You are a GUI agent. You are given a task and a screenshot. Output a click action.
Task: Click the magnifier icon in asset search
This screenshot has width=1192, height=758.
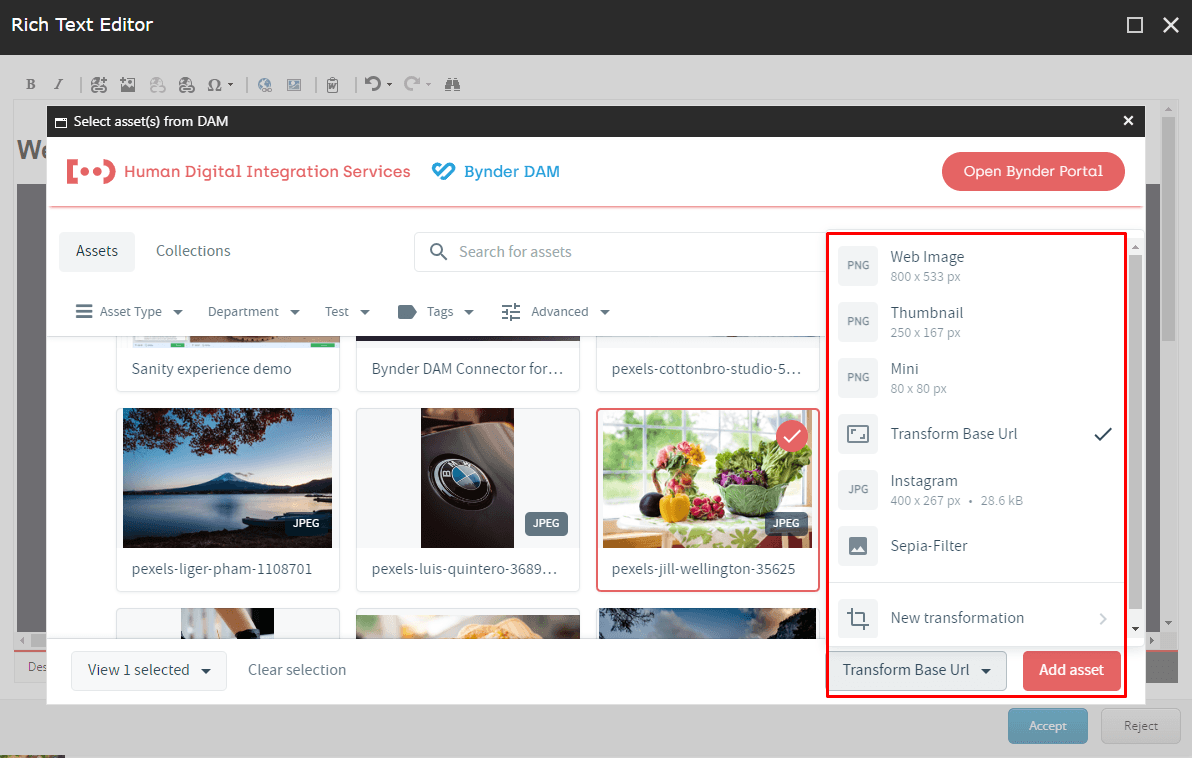click(x=438, y=252)
